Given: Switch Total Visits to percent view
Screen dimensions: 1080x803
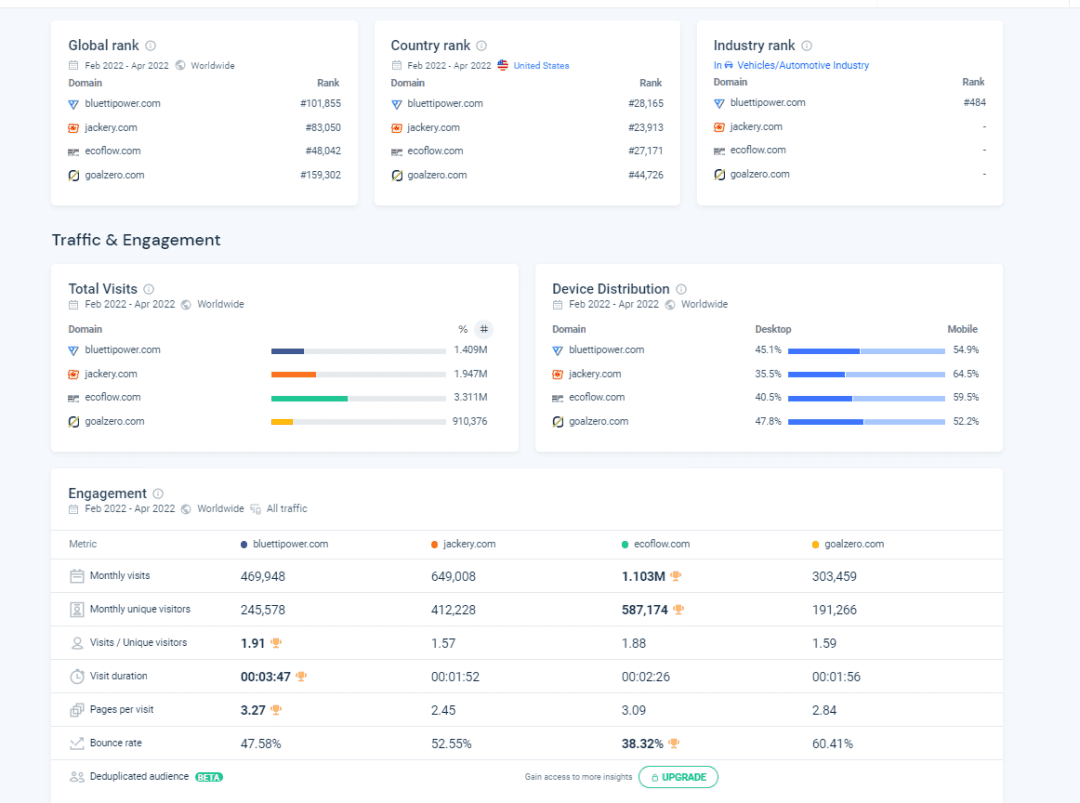Looking at the screenshot, I should pos(463,329).
